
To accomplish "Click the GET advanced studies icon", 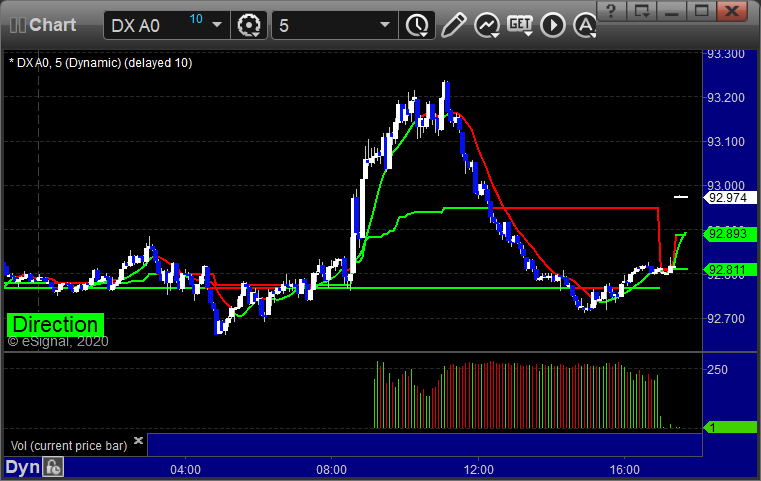I will pyautogui.click(x=520, y=25).
